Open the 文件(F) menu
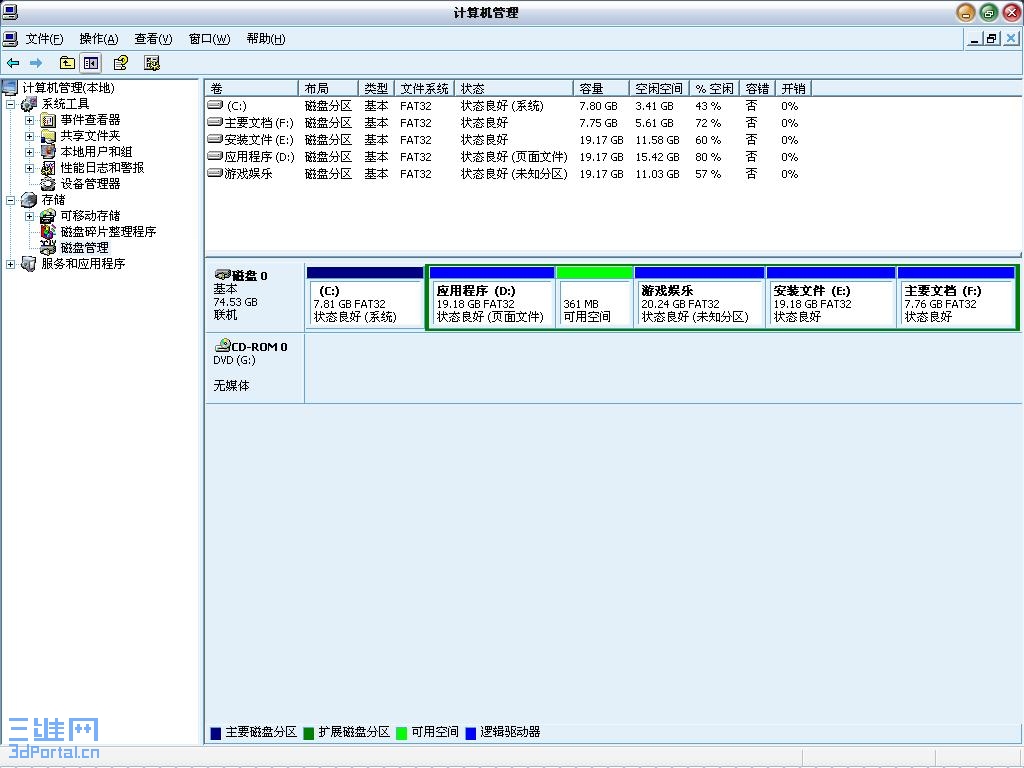Image resolution: width=1024 pixels, height=768 pixels. (x=44, y=39)
